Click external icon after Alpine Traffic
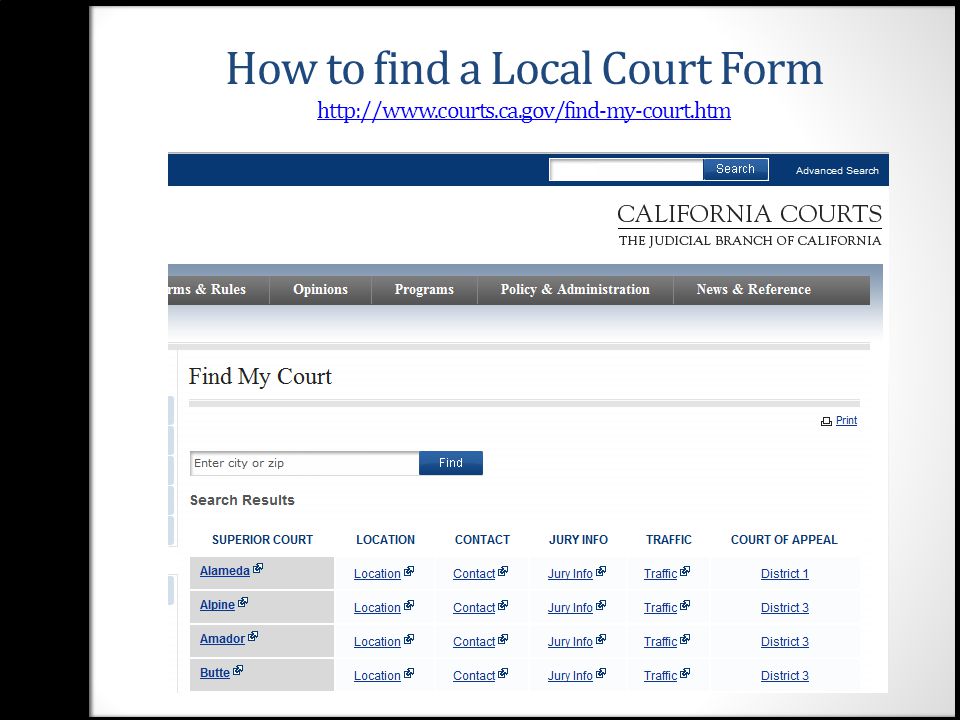The height and width of the screenshot is (720, 960). 684,606
